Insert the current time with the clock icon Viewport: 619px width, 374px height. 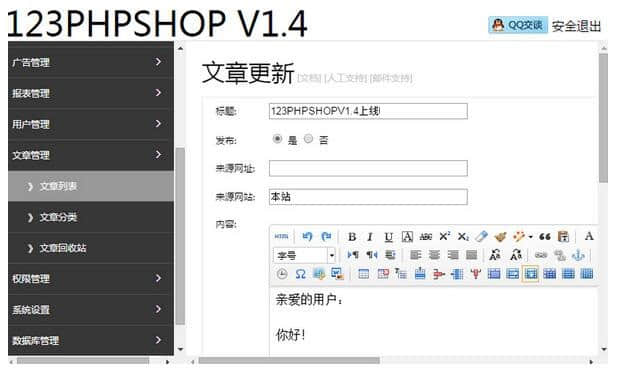(281, 274)
